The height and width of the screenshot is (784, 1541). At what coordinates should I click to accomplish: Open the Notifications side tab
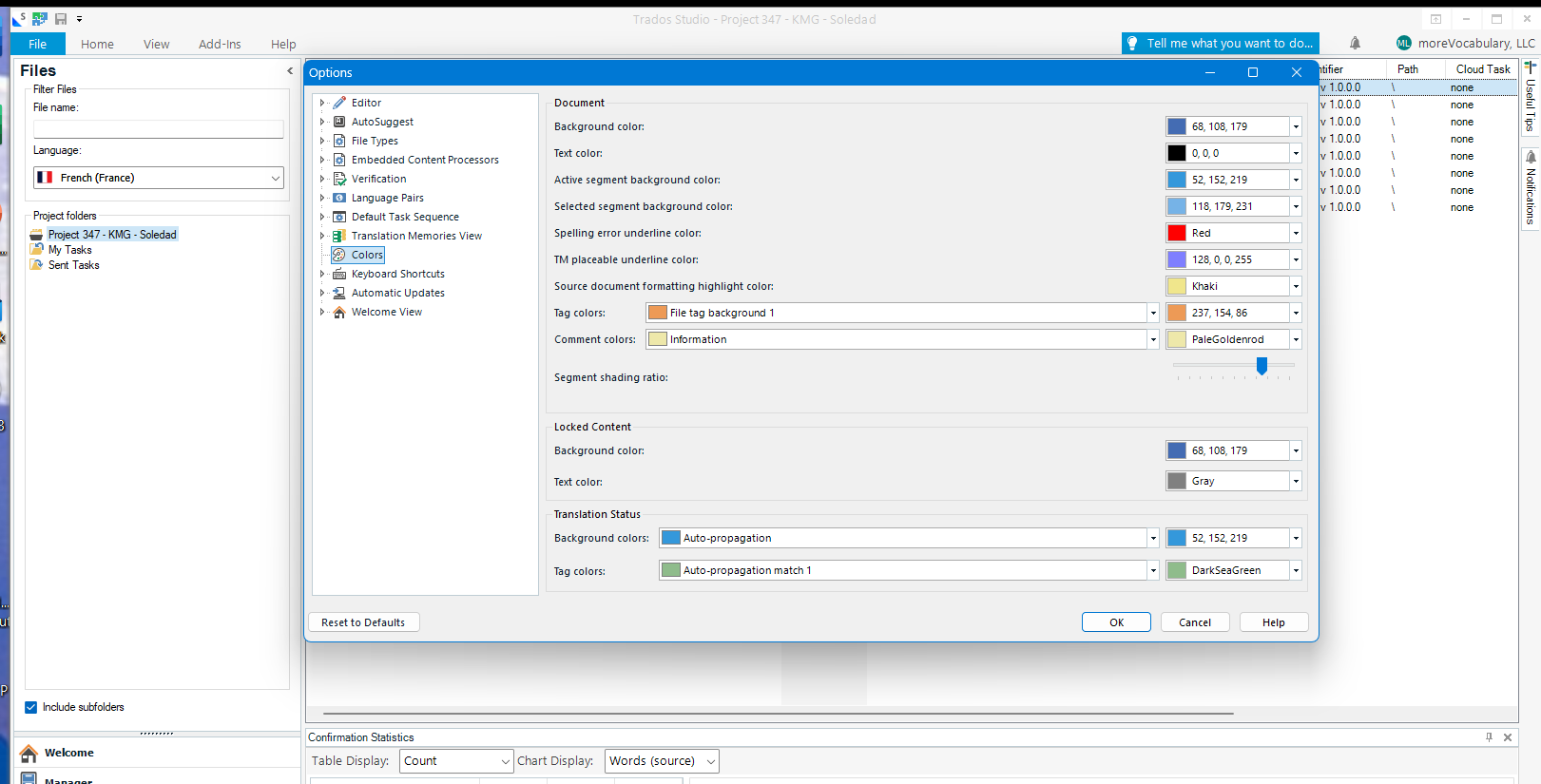pos(1531,189)
